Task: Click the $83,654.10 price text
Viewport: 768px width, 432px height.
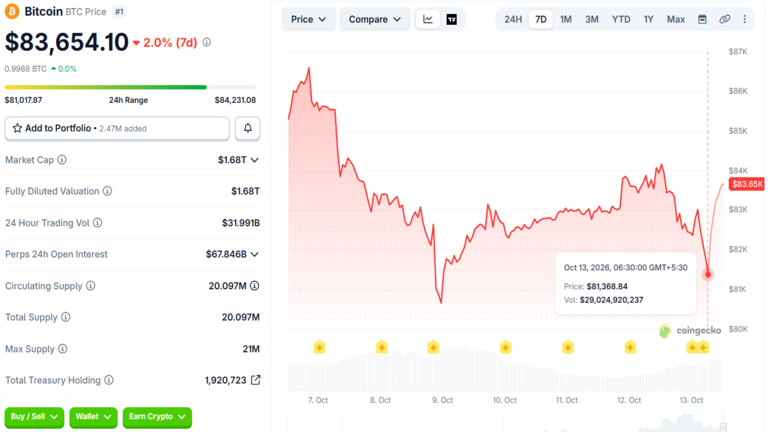Action: [x=67, y=42]
